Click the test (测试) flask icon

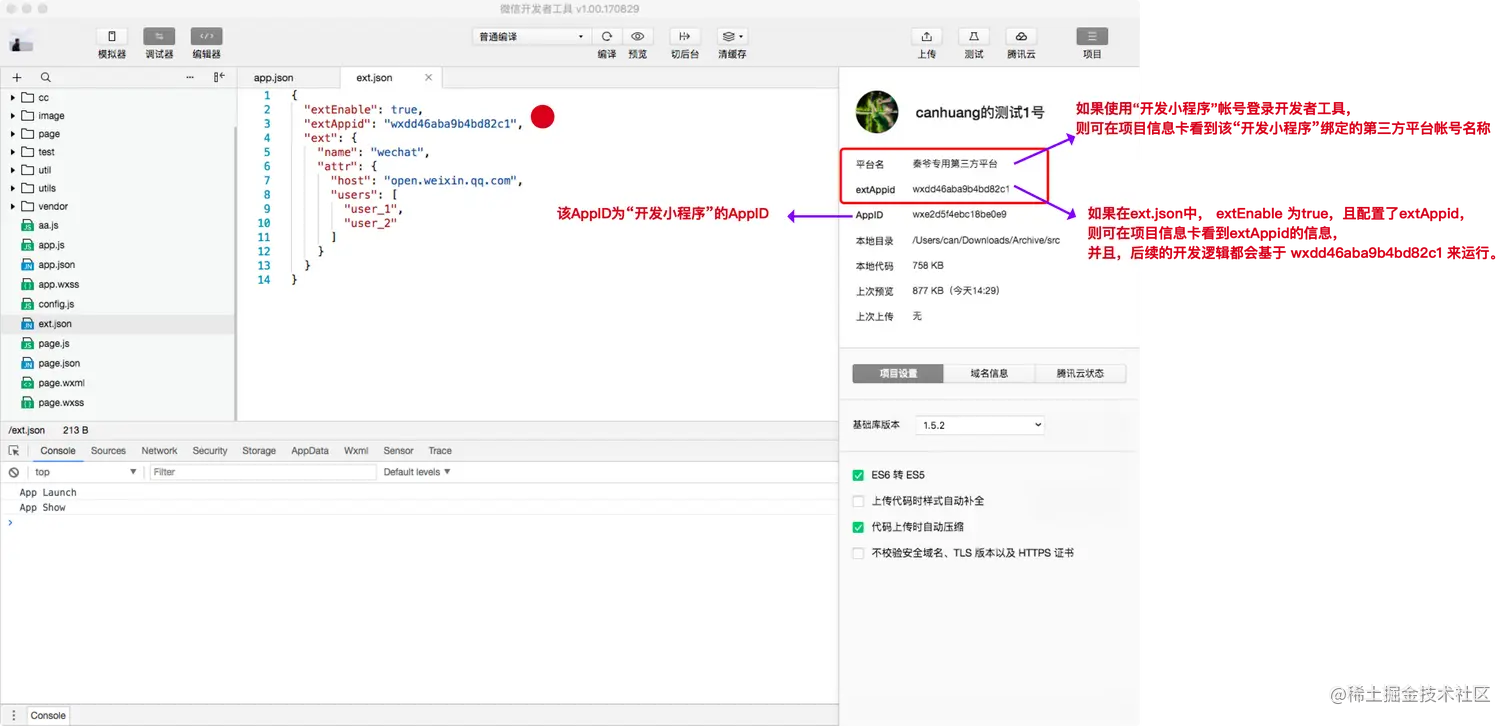tap(974, 36)
